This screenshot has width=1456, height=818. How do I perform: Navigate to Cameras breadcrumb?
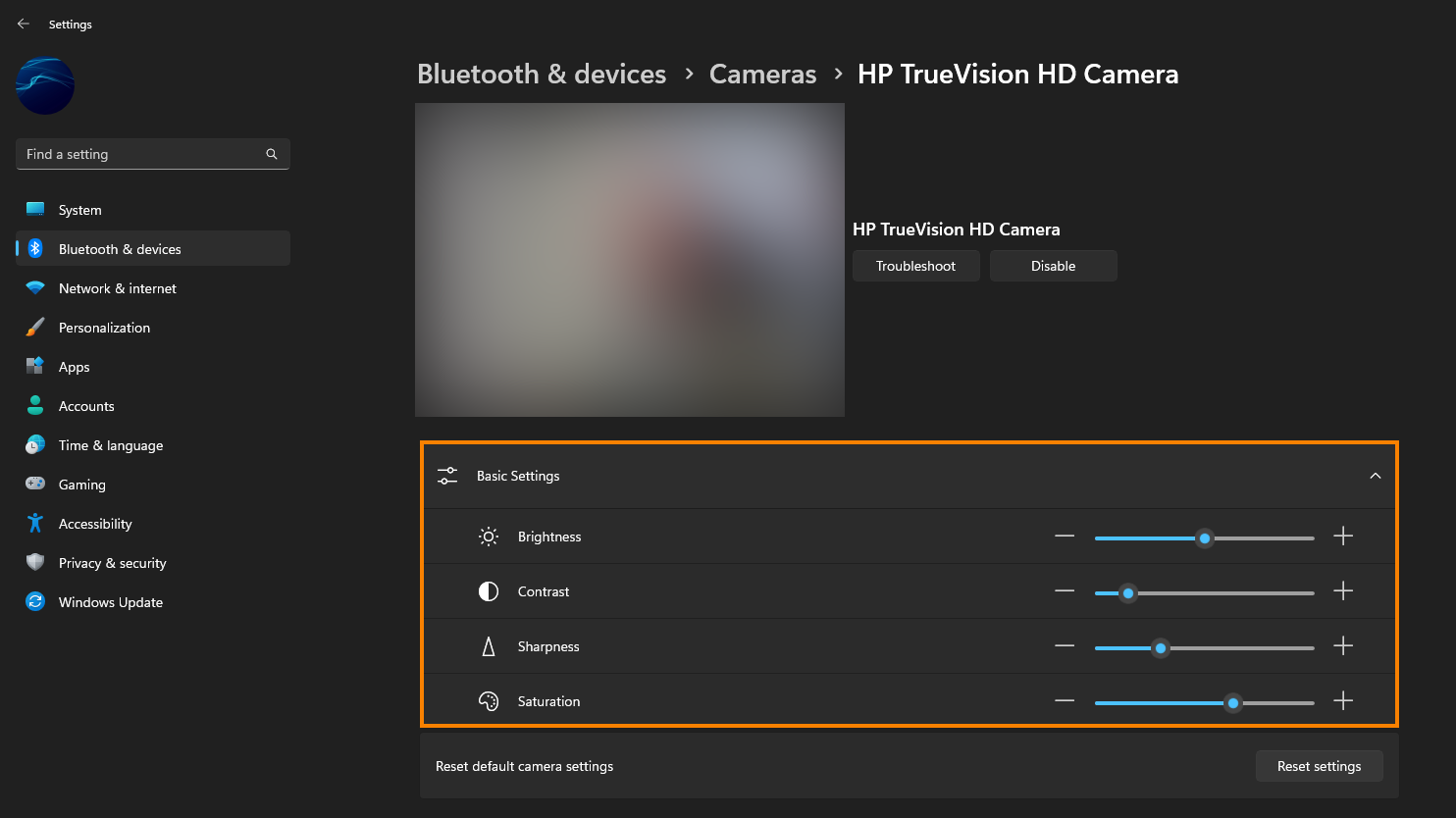pos(762,75)
